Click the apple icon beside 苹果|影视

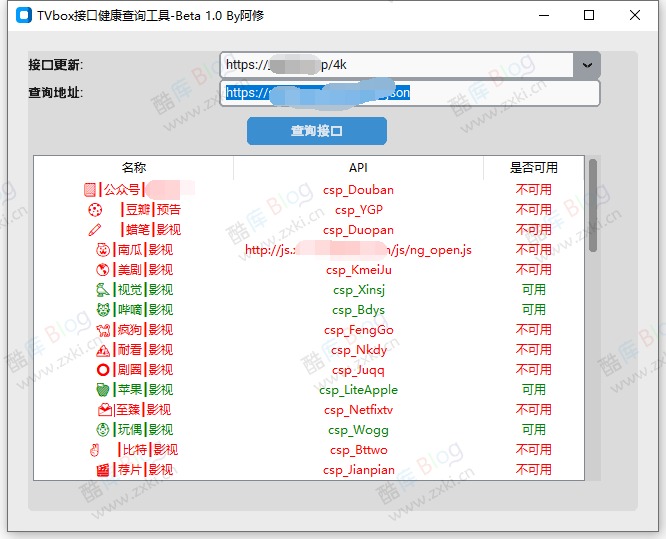103,390
